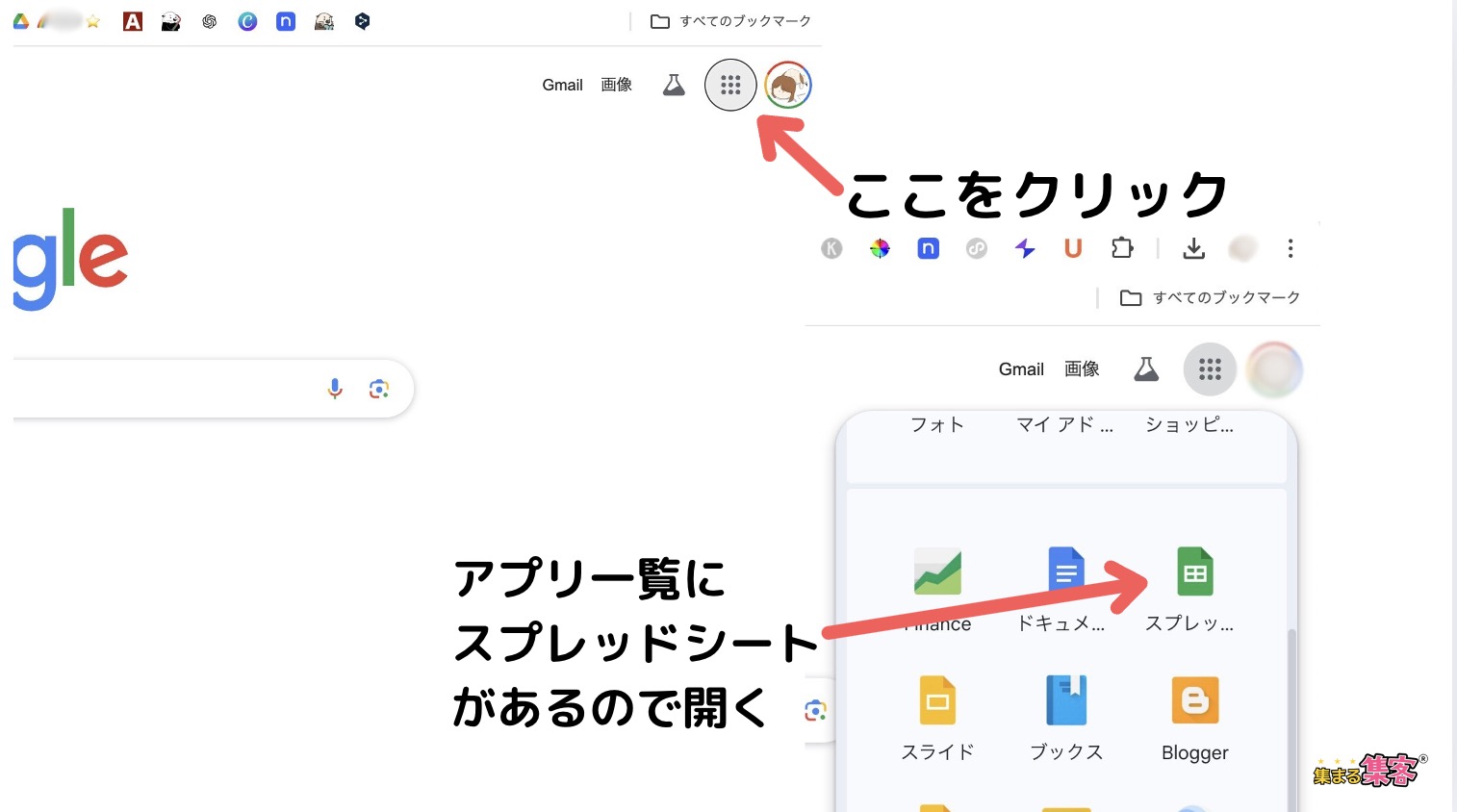Open ショッピ... in the apps panel
Screen dimensions: 1457x812
click(1189, 424)
